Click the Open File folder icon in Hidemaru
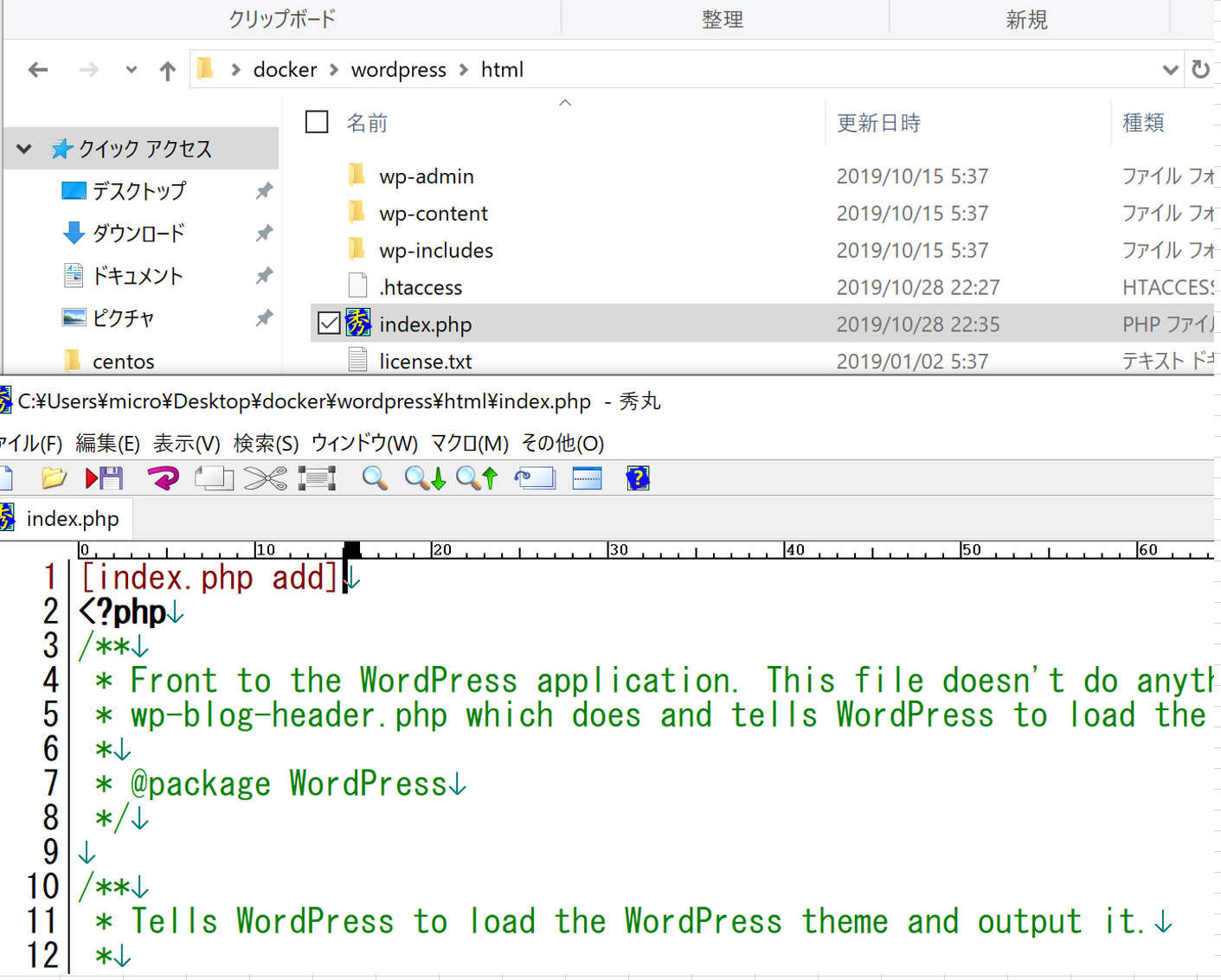Viewport: 1221px width, 980px height. (54, 477)
